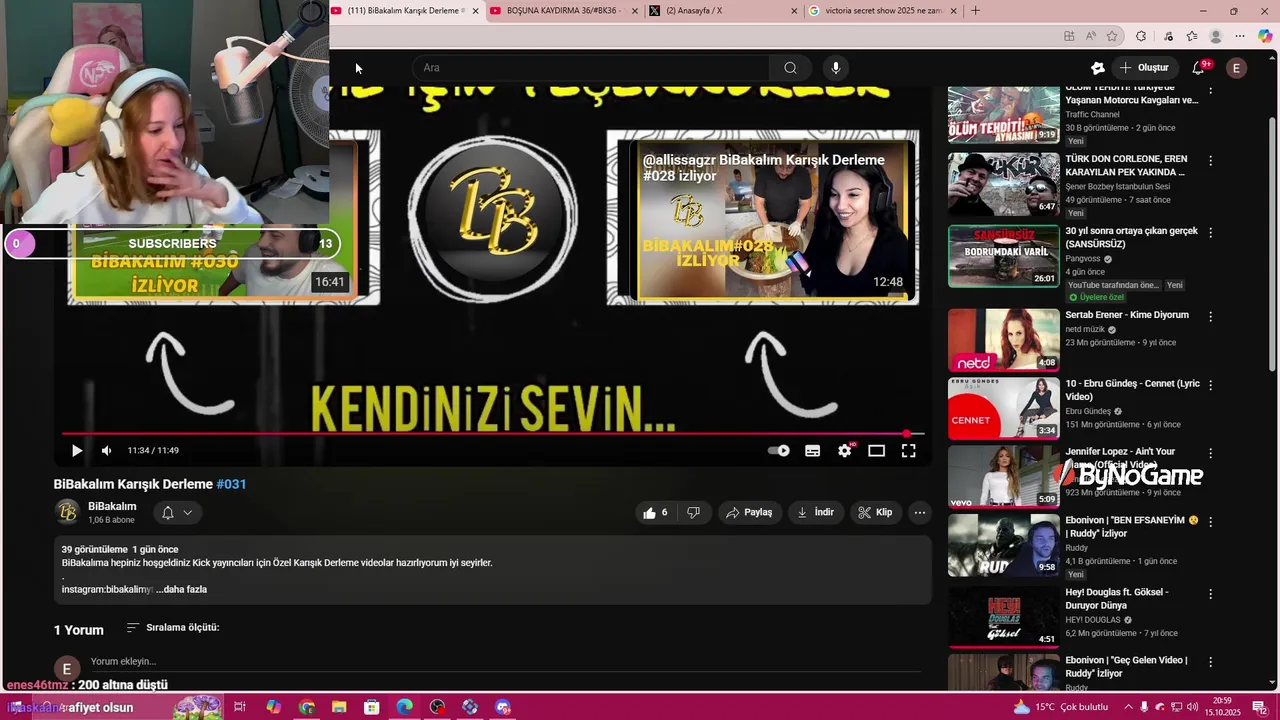Image resolution: width=1280 pixels, height=720 pixels.
Task: Expand the description with ...daha fazla
Action: pos(181,590)
